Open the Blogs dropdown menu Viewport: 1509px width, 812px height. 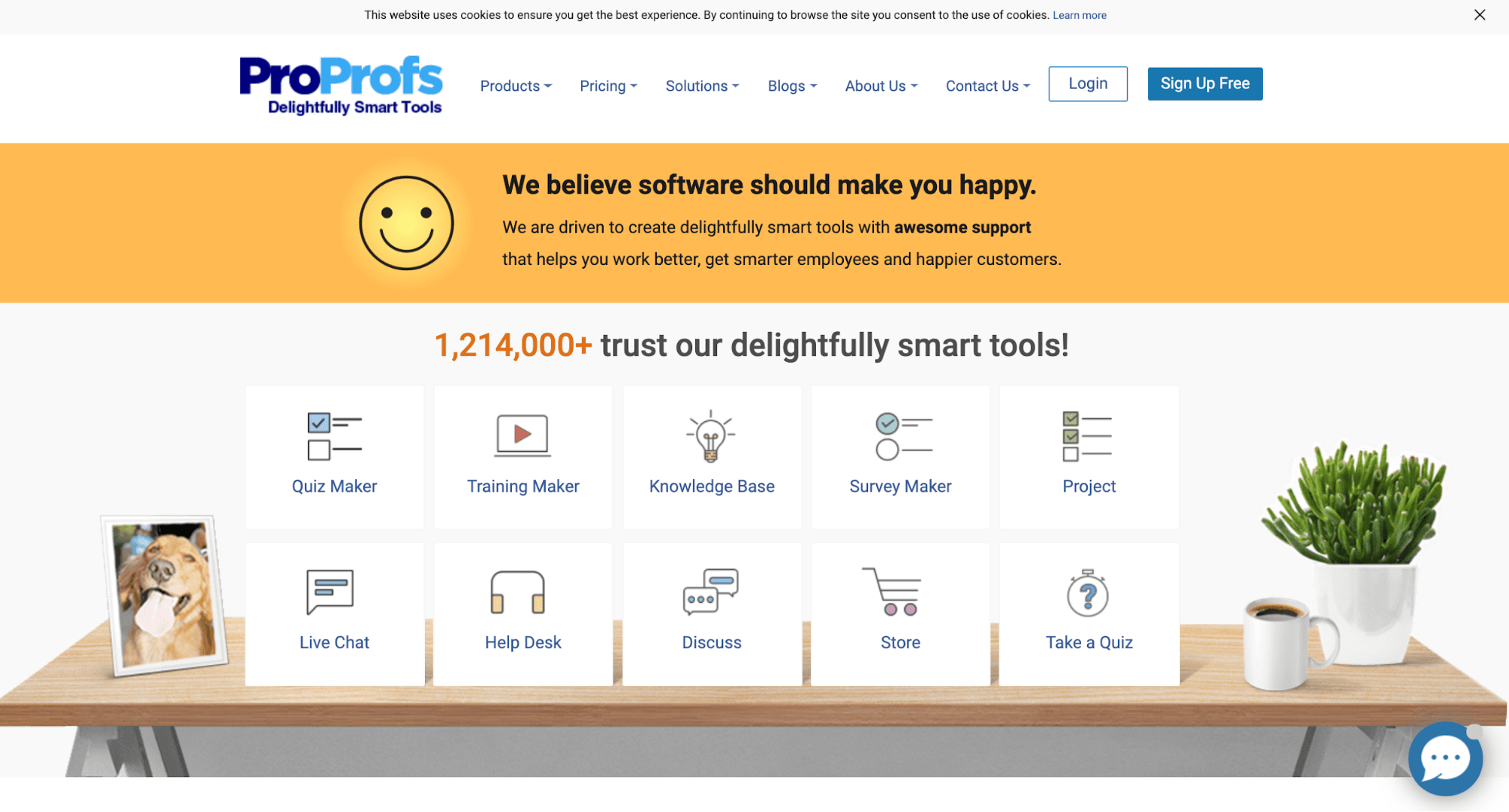792,86
